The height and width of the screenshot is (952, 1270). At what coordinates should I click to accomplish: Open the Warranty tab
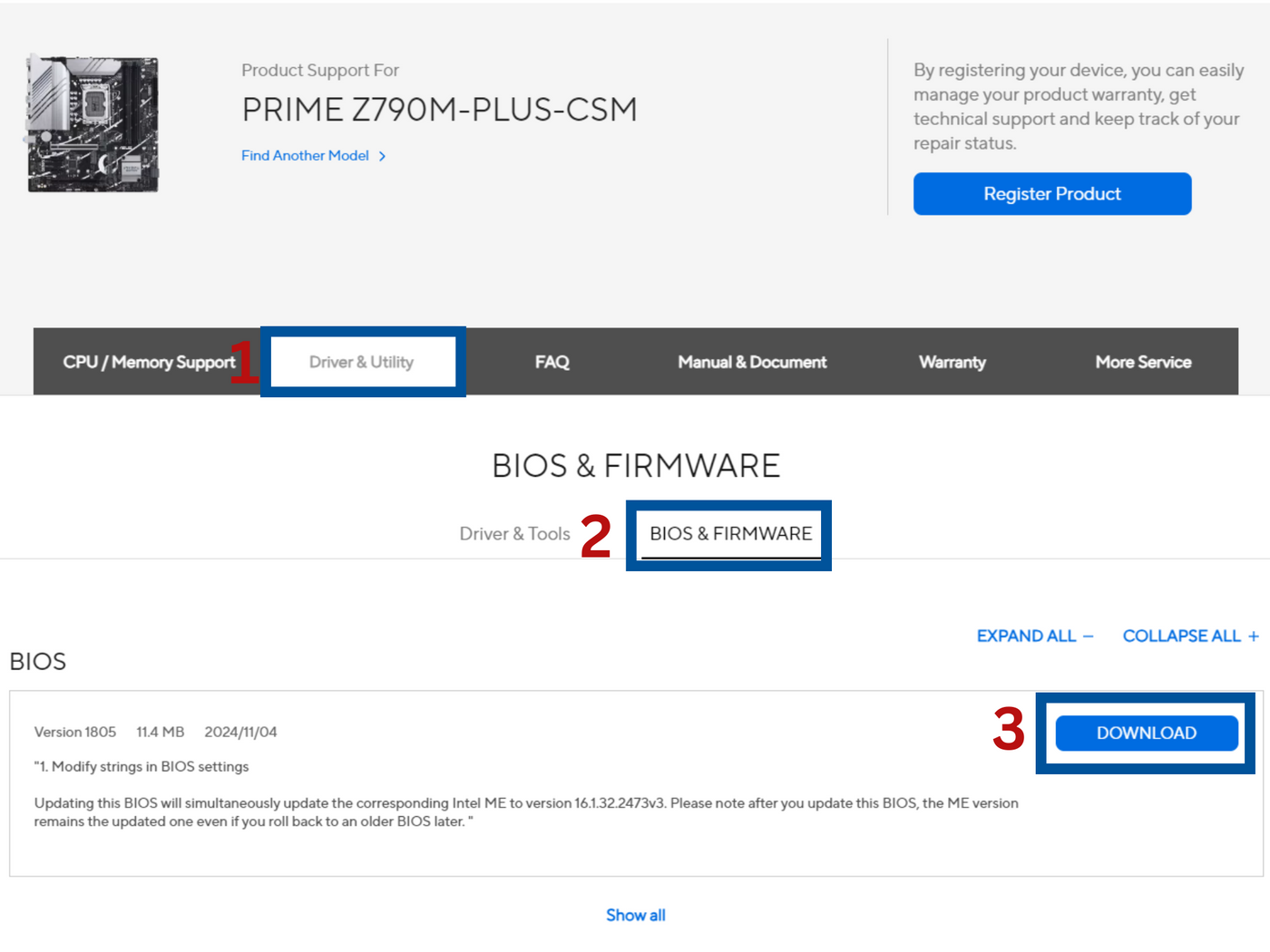pyautogui.click(x=952, y=362)
